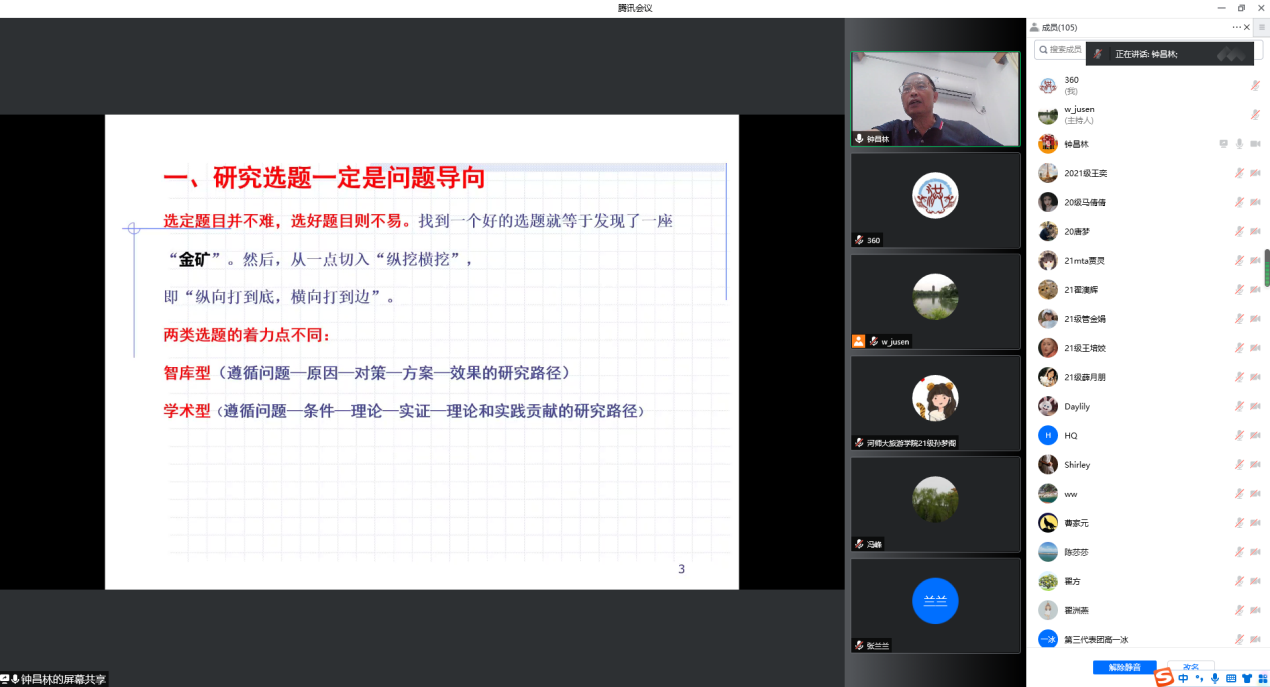Open the hamburger menu beside members panel
Viewport: 1270px width, 687px height.
[1261, 27]
